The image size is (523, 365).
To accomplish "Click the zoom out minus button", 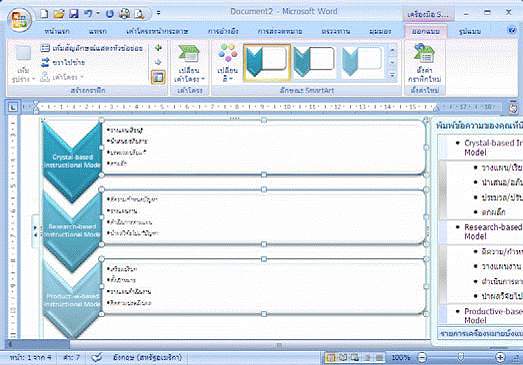I will 422,358.
